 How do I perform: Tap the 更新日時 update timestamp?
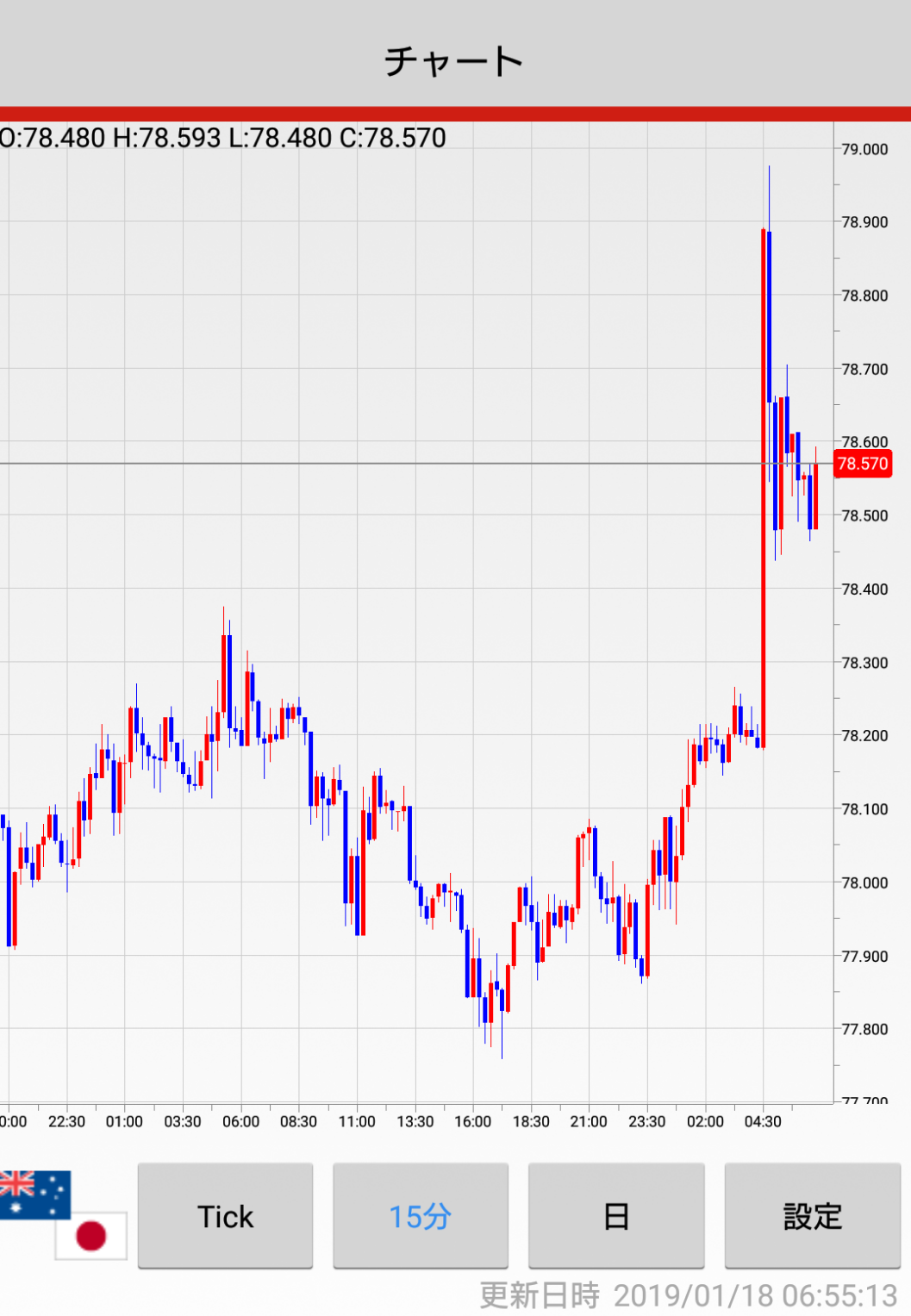(x=688, y=1295)
